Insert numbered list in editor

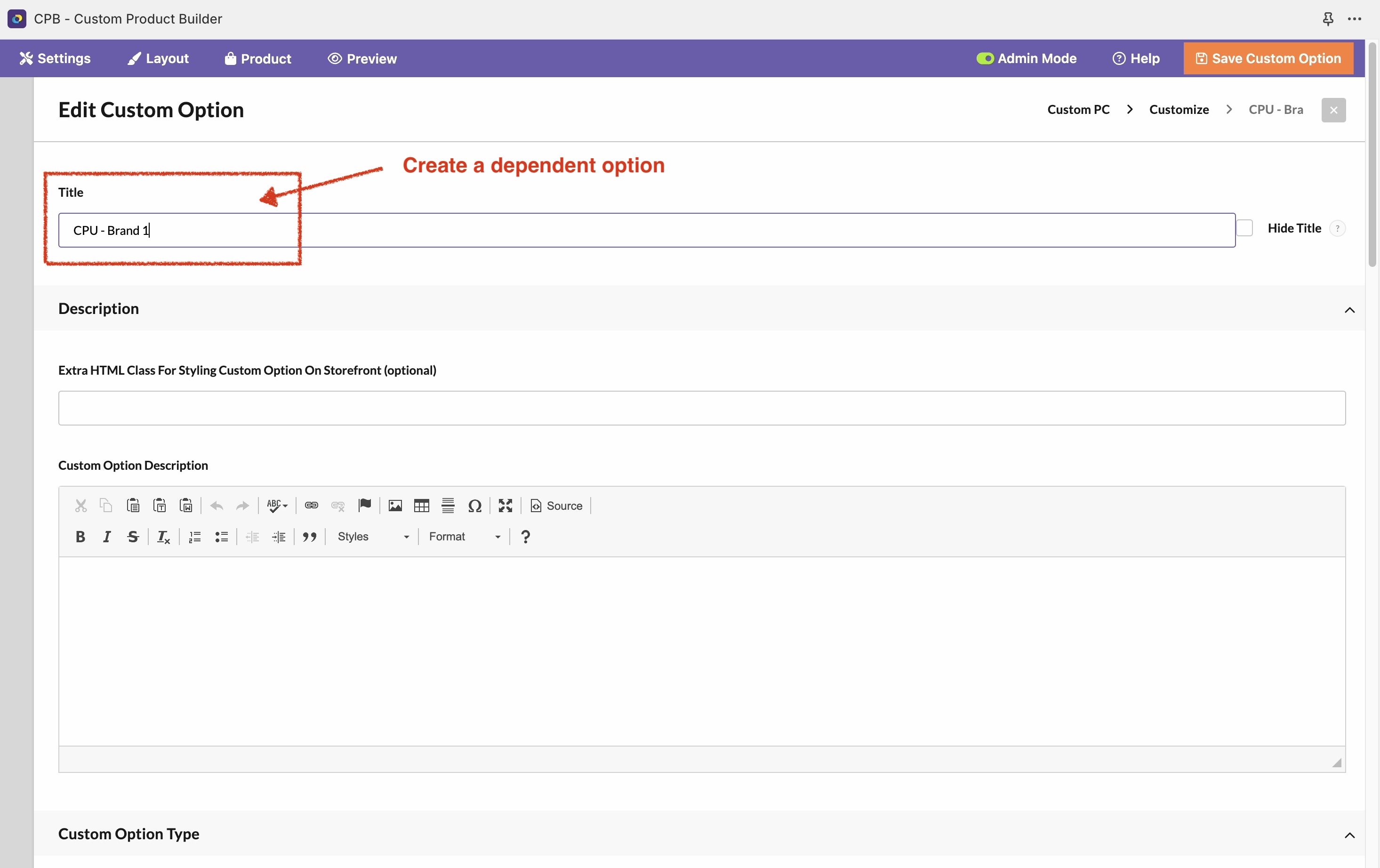[x=195, y=537]
